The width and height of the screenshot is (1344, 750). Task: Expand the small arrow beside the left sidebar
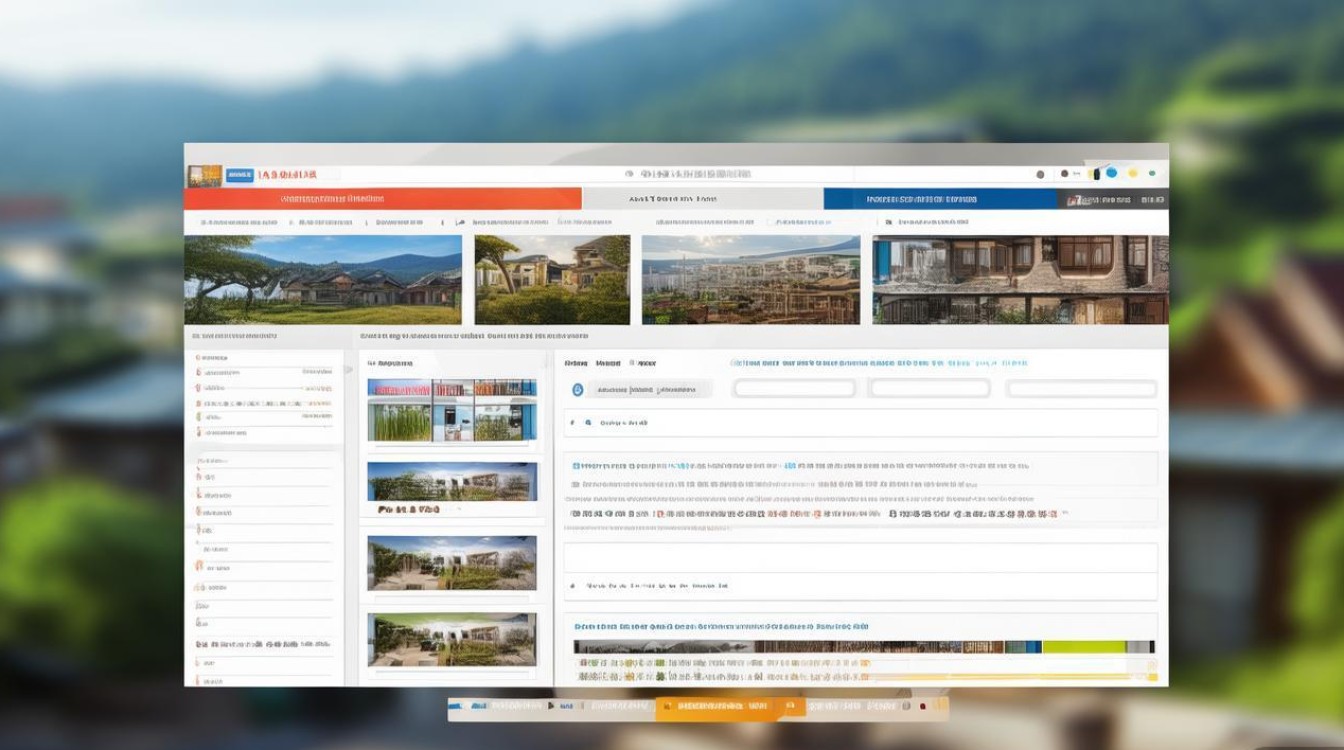point(349,369)
